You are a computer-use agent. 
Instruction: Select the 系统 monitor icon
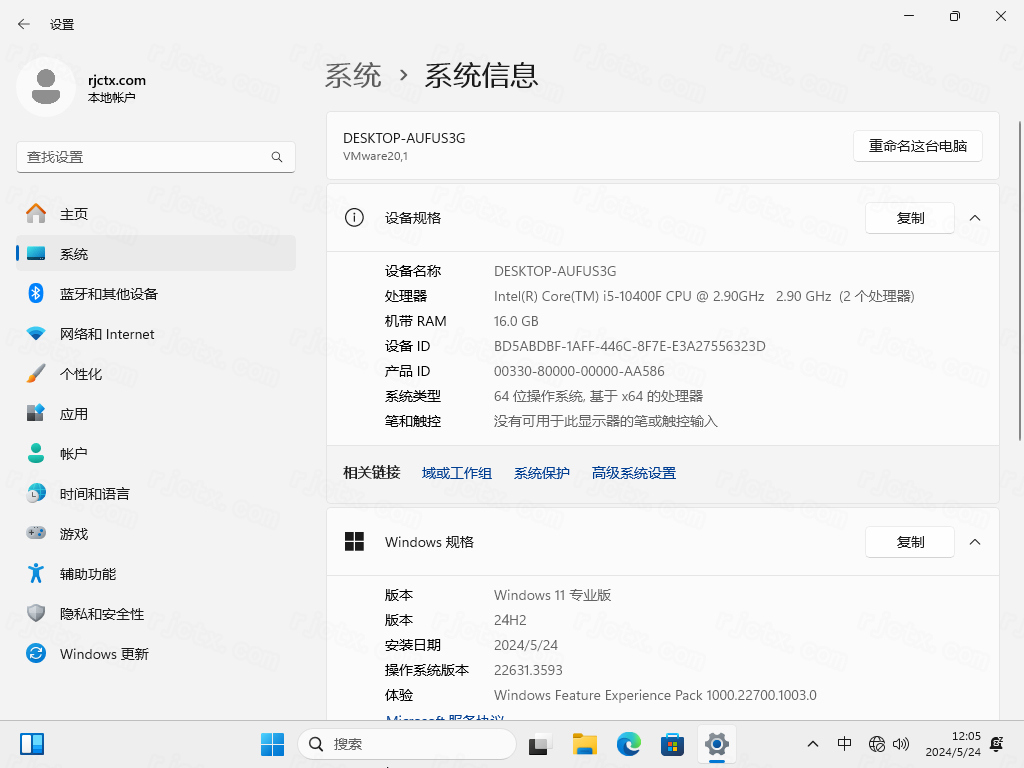[36, 253]
